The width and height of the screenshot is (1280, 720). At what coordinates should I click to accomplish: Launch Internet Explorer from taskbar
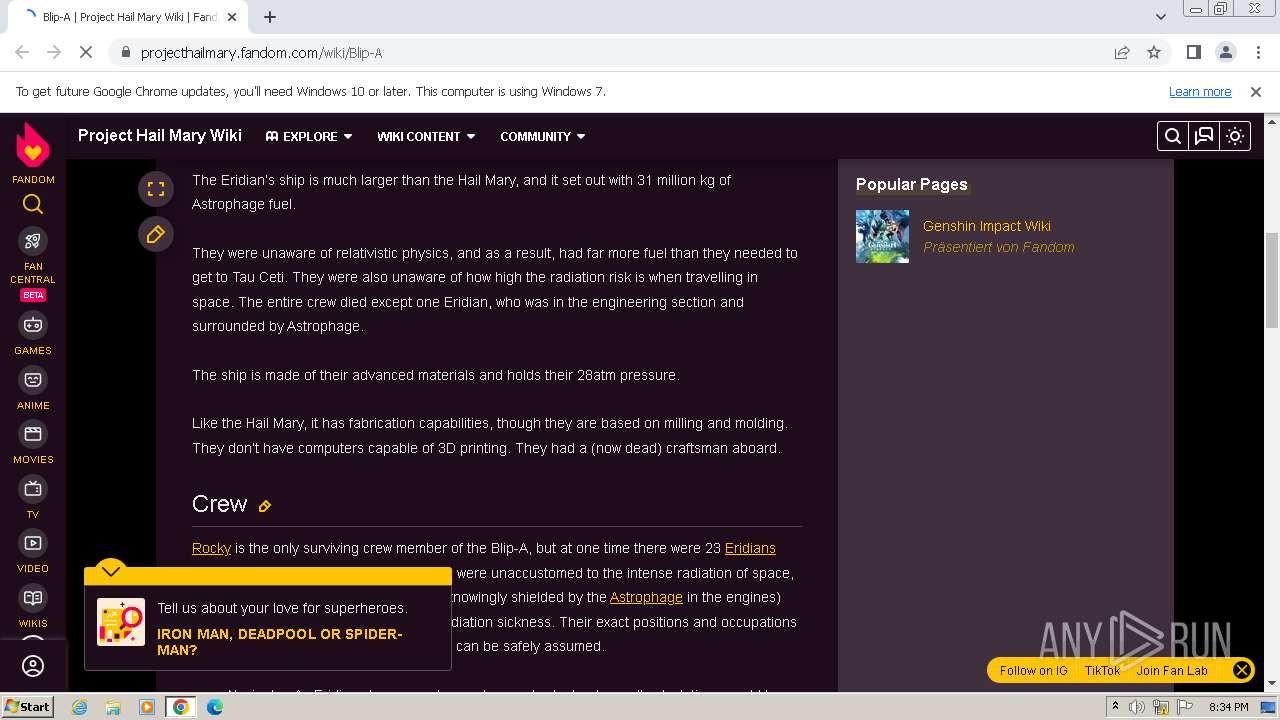point(79,707)
